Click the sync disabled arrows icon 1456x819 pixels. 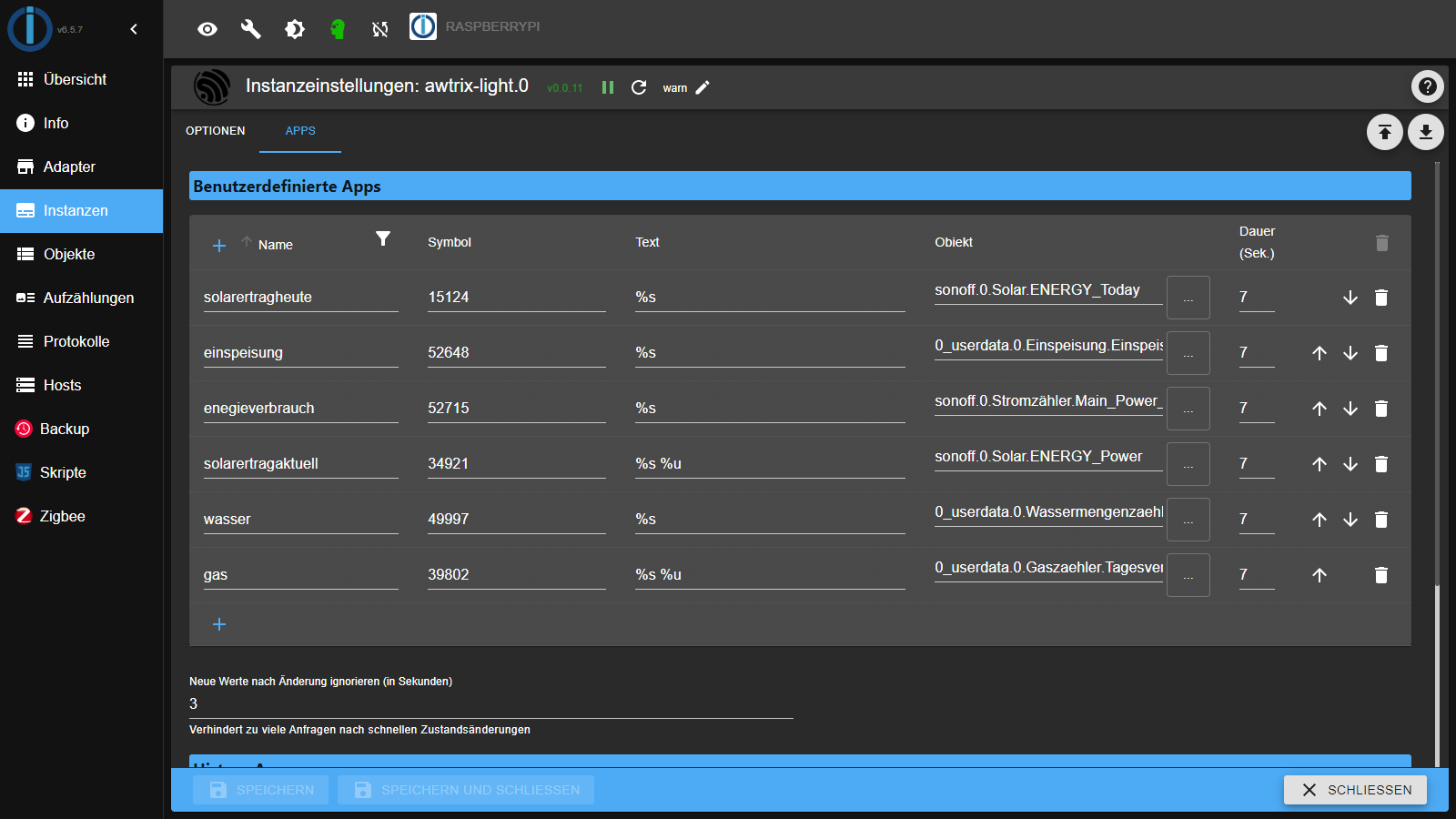pos(380,29)
